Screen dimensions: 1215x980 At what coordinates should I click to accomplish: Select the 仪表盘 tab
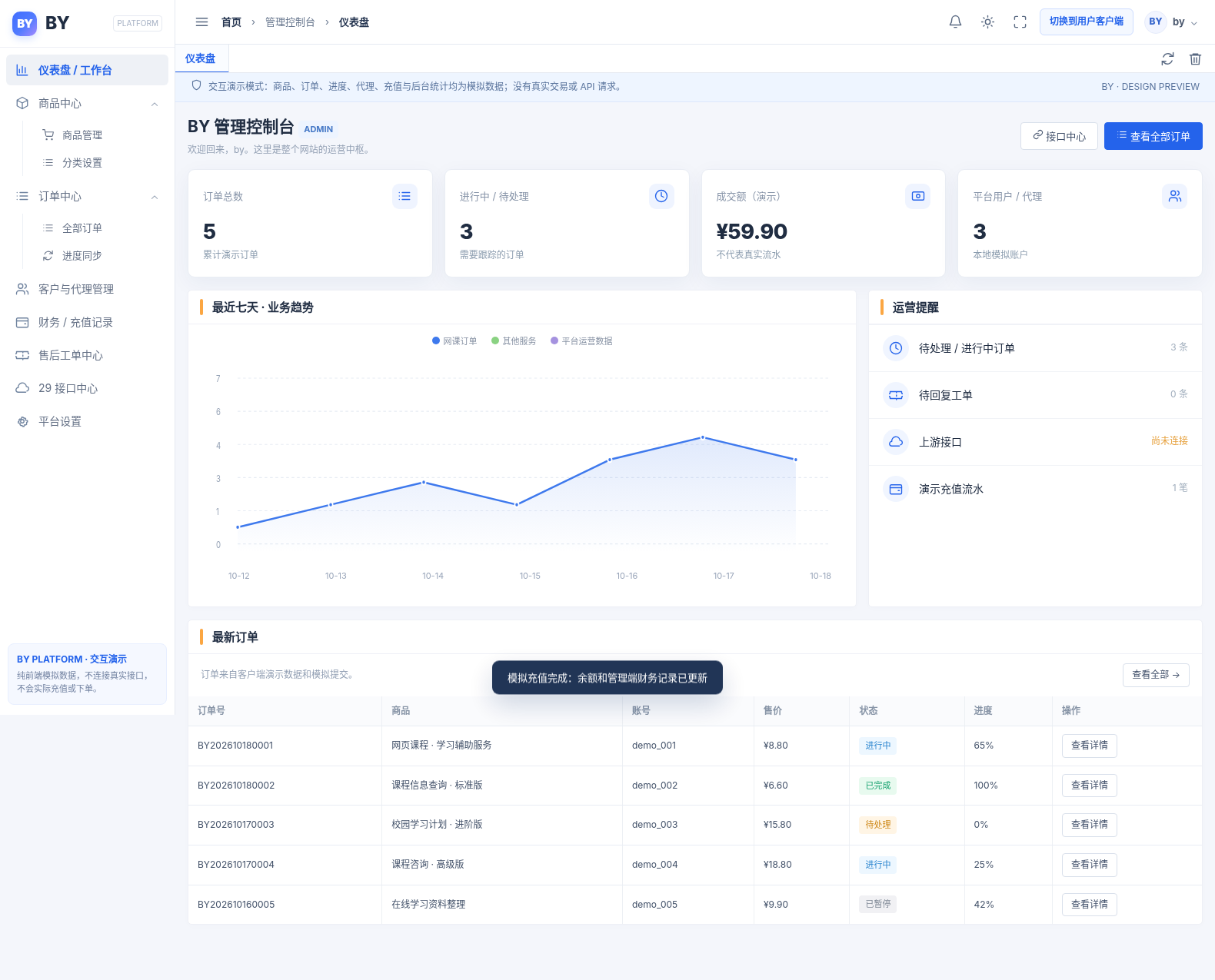tap(201, 58)
